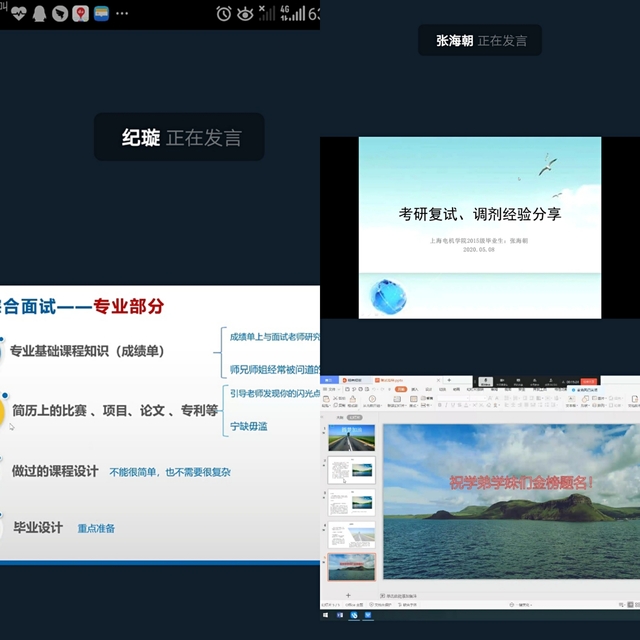Click the blue globe graphic on title slide
The height and width of the screenshot is (640, 640).
click(388, 295)
